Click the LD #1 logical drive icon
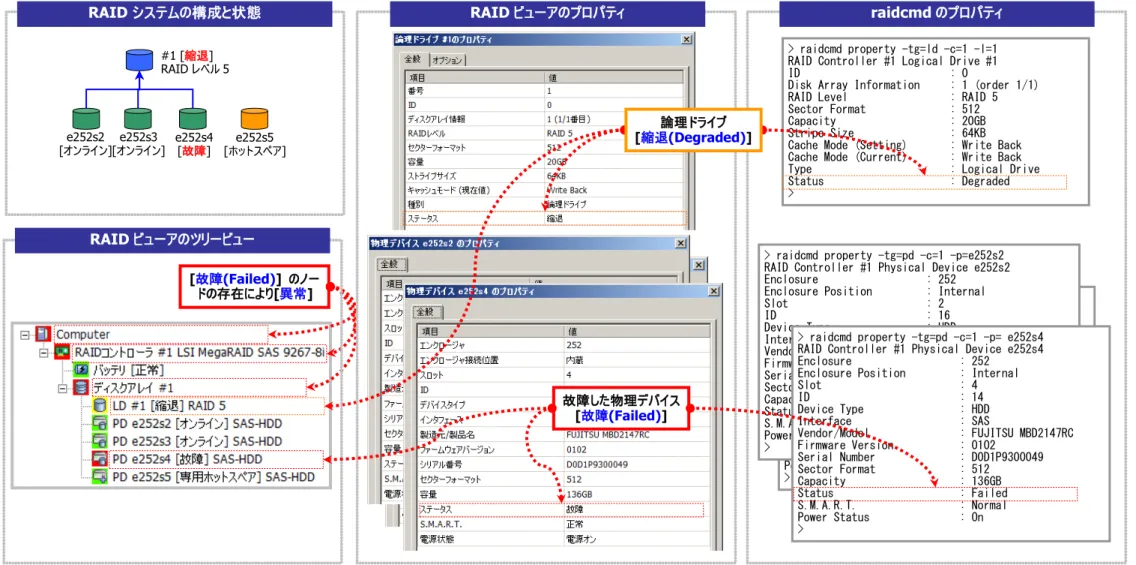This screenshot has width=1136, height=565. tap(99, 406)
